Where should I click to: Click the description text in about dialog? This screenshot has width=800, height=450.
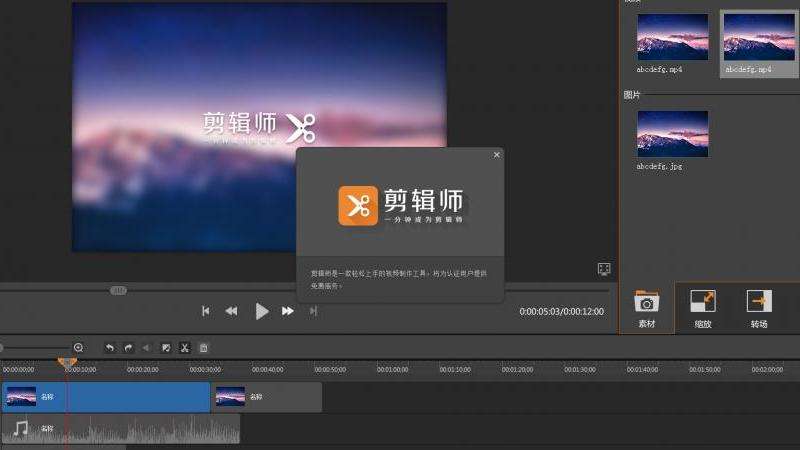pos(398,280)
